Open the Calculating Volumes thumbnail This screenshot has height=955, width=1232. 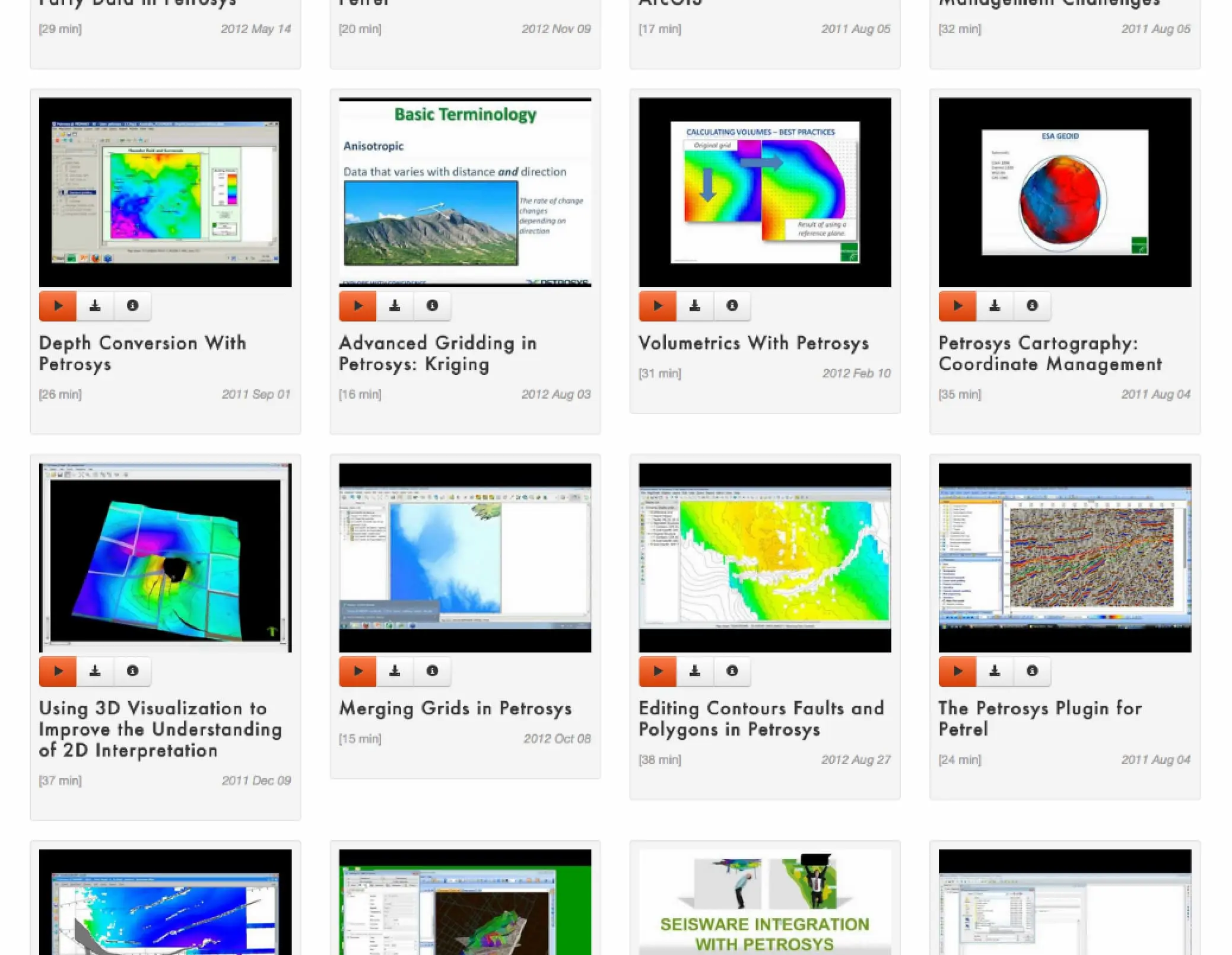[x=765, y=193]
